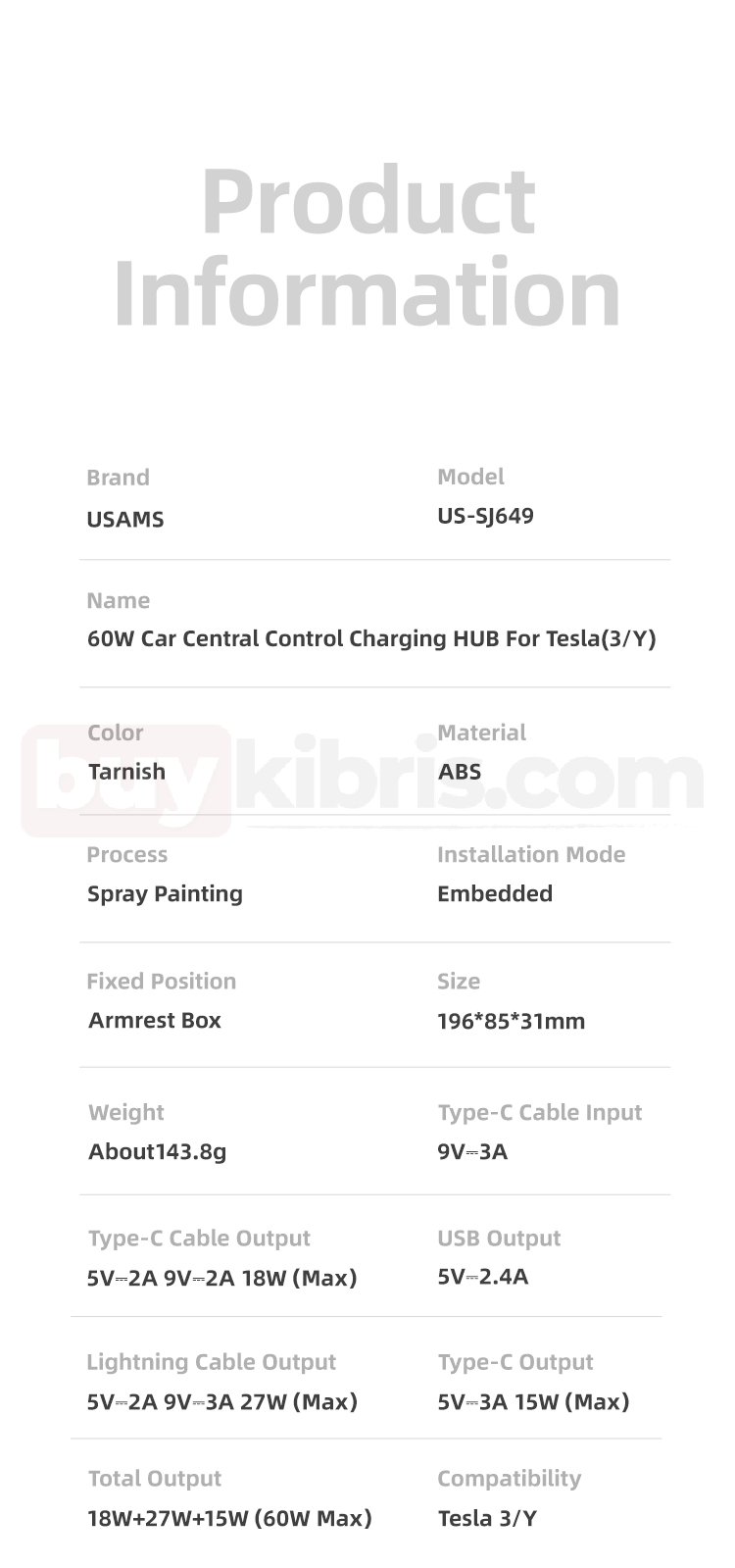Click the About143.8g weight value
The height and width of the screenshot is (1568, 735).
(x=157, y=1151)
